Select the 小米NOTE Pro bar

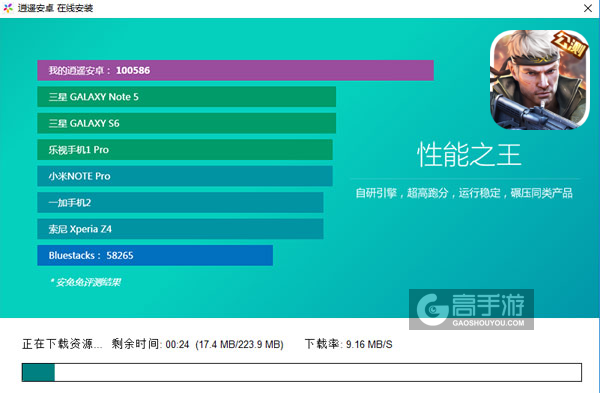[185, 176]
